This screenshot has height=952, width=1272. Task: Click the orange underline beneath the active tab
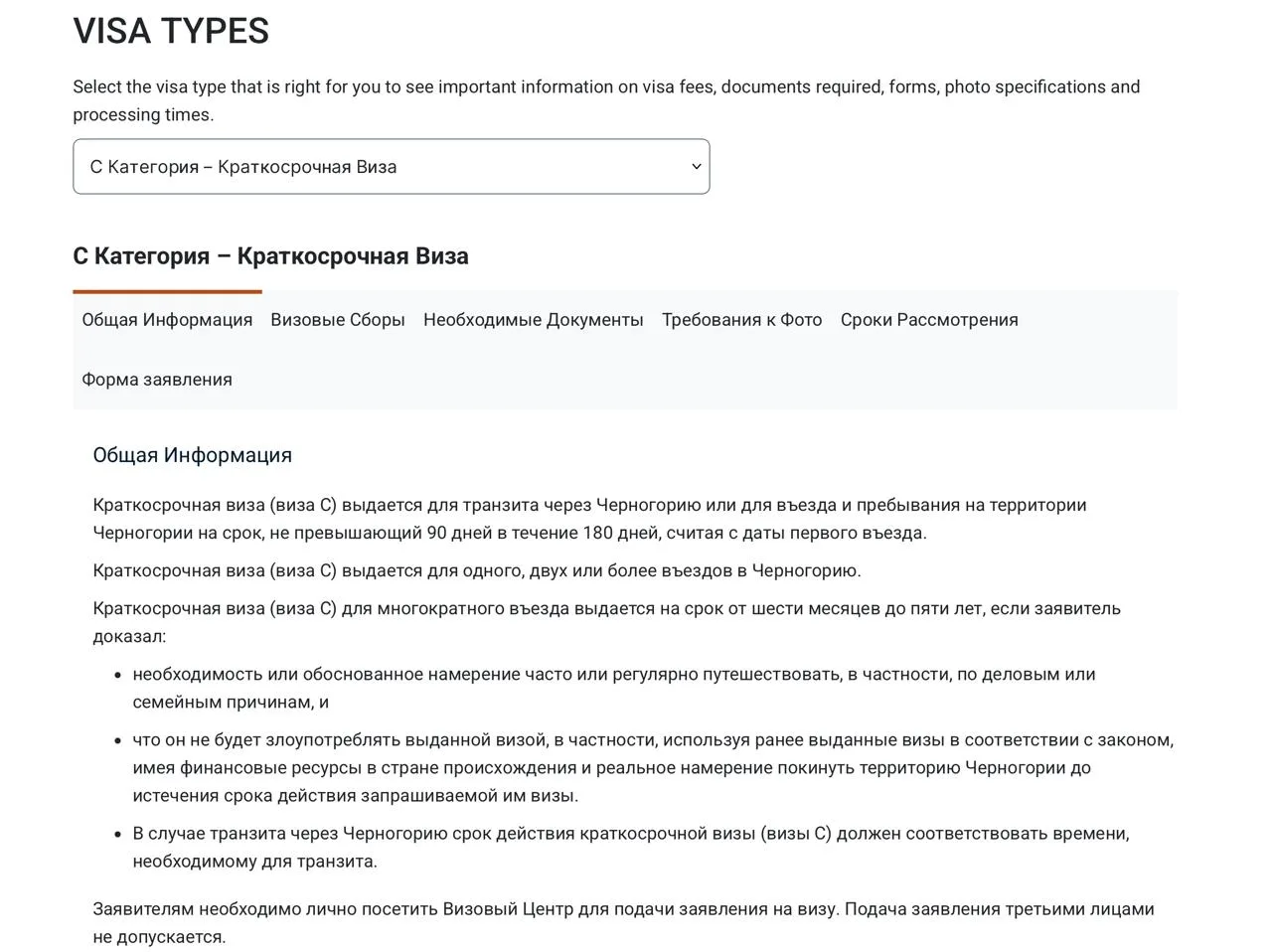167,292
